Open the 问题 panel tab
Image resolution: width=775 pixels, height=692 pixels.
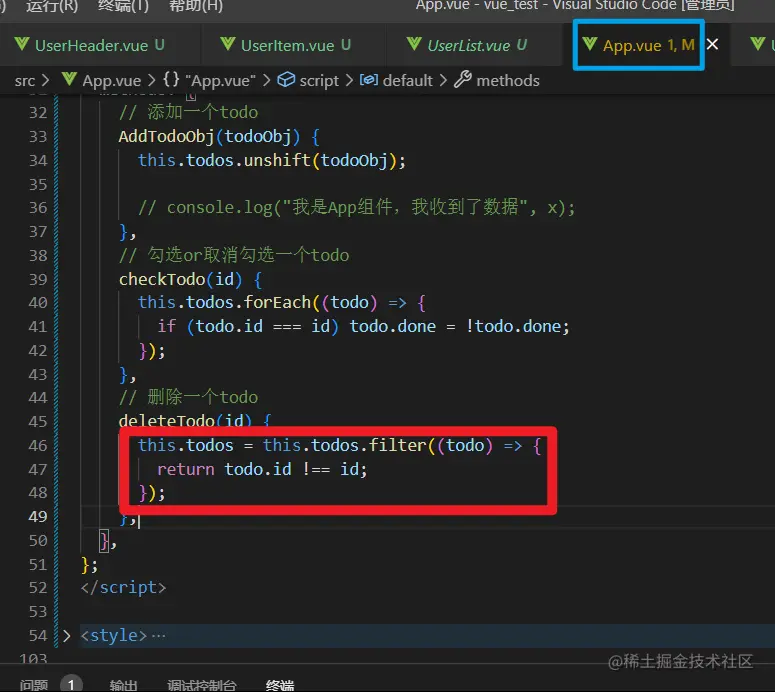(x=34, y=685)
